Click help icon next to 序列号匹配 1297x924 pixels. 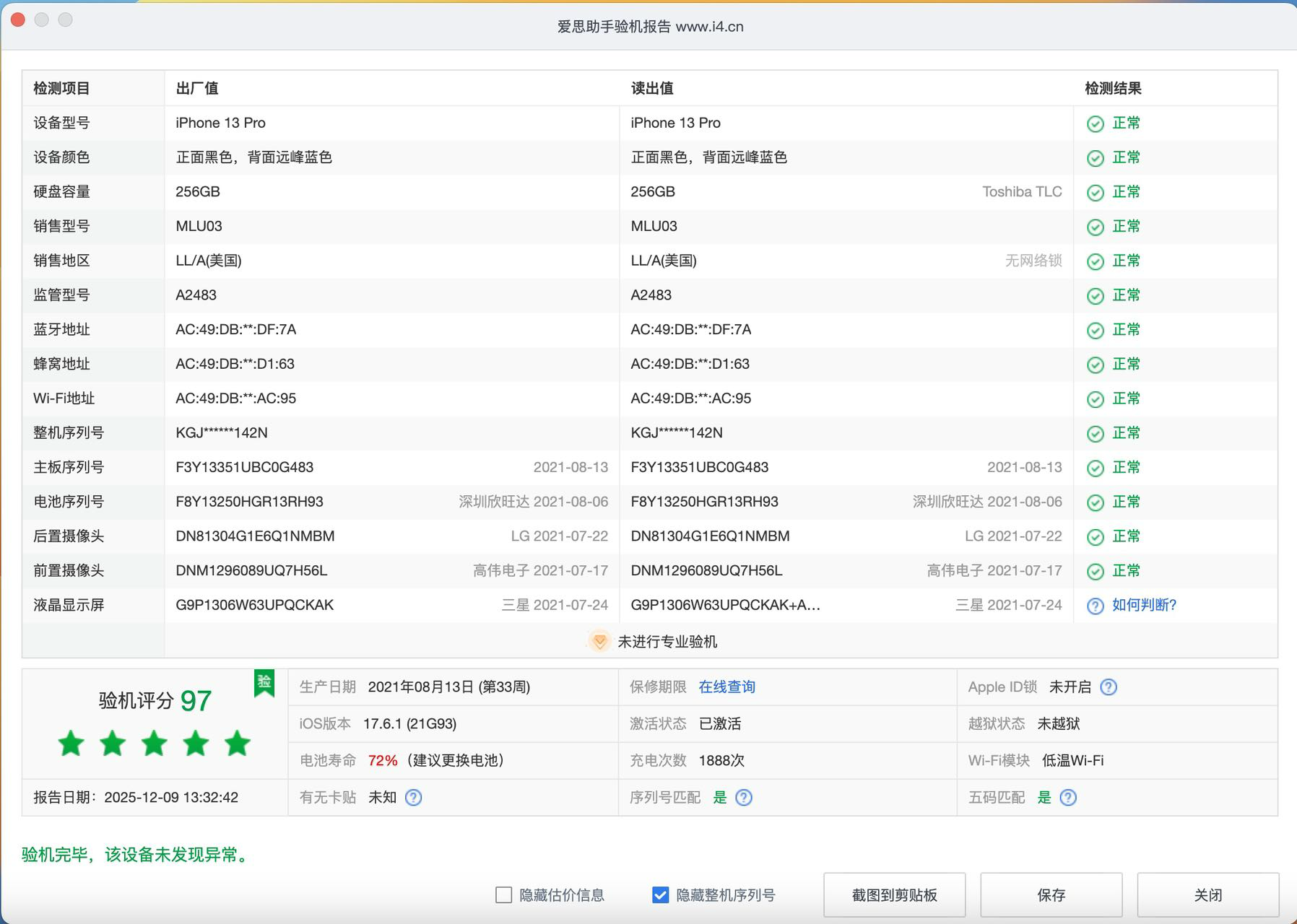pyautogui.click(x=743, y=798)
